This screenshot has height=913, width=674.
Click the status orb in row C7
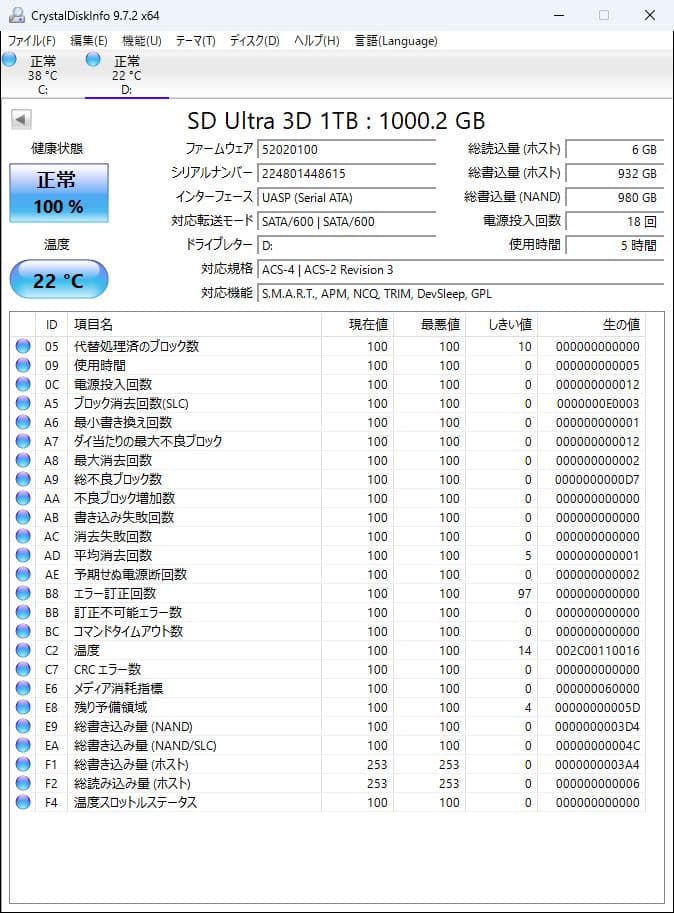[23, 670]
